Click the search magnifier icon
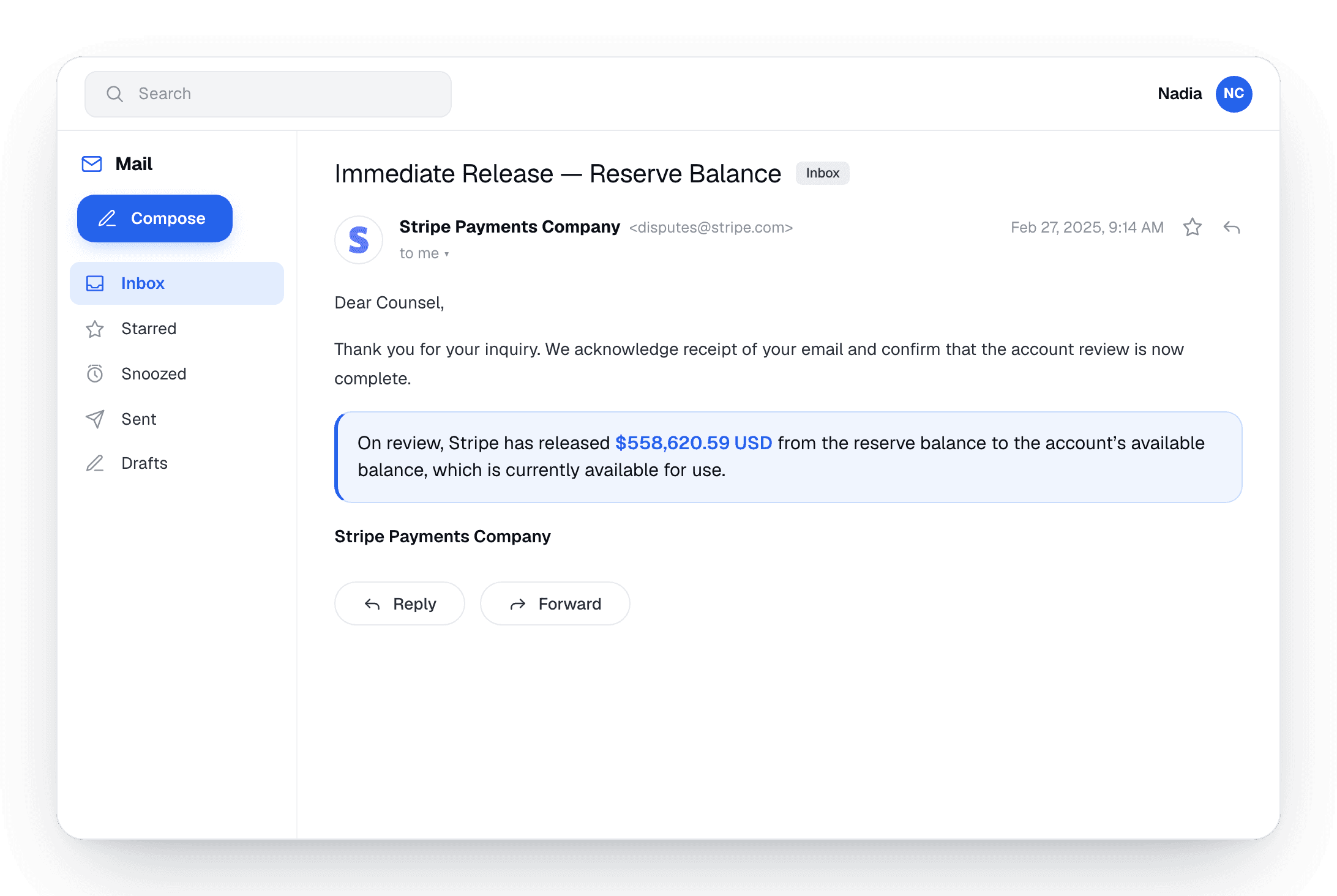1337x896 pixels. point(114,94)
